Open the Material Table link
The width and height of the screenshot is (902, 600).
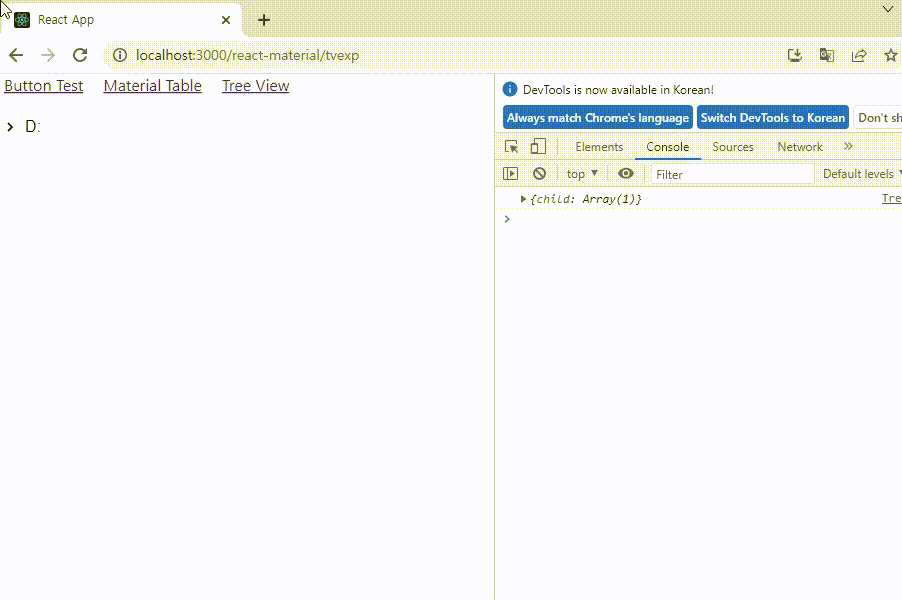pos(152,86)
